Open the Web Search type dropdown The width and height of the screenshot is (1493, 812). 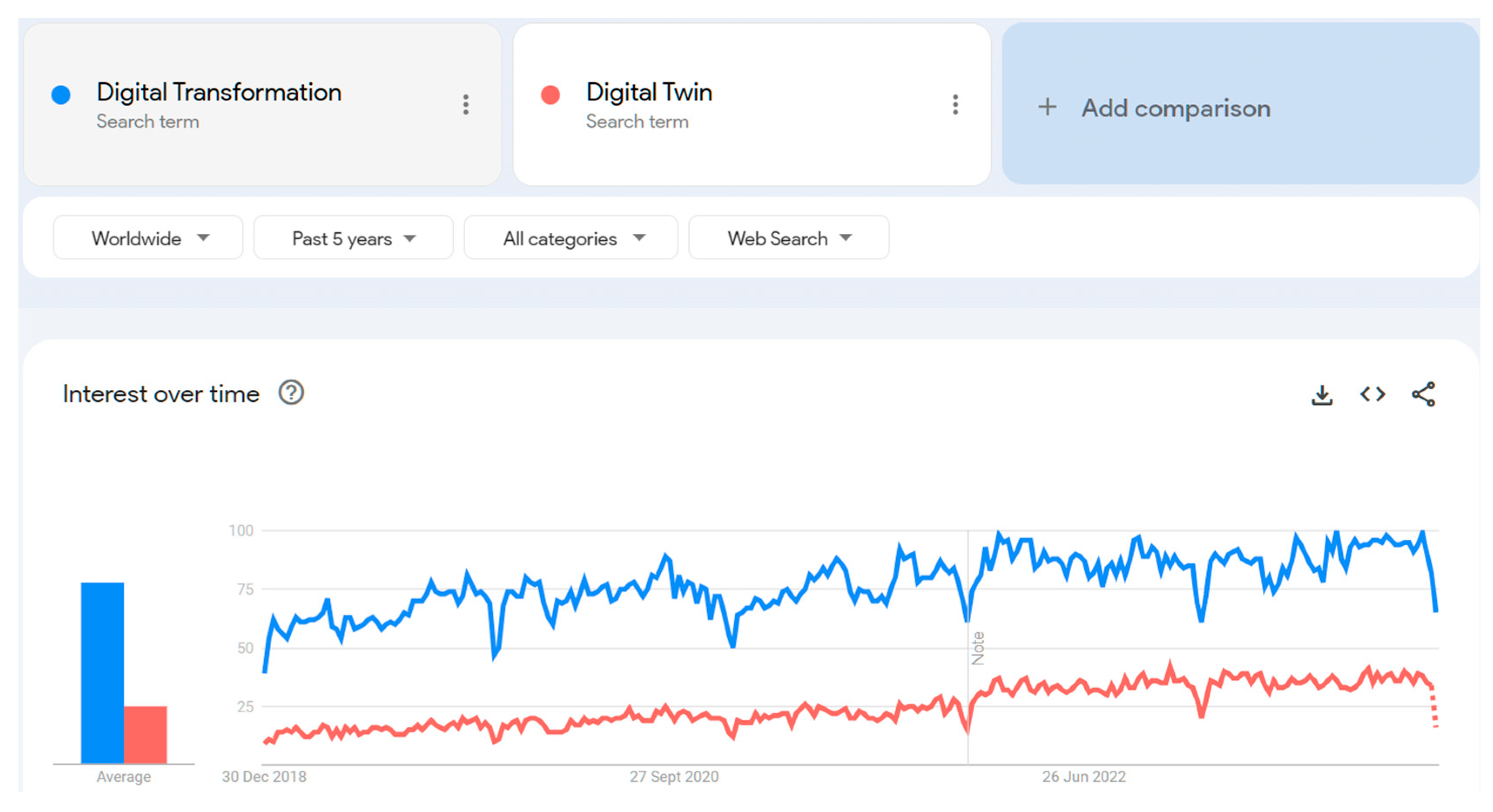(789, 238)
